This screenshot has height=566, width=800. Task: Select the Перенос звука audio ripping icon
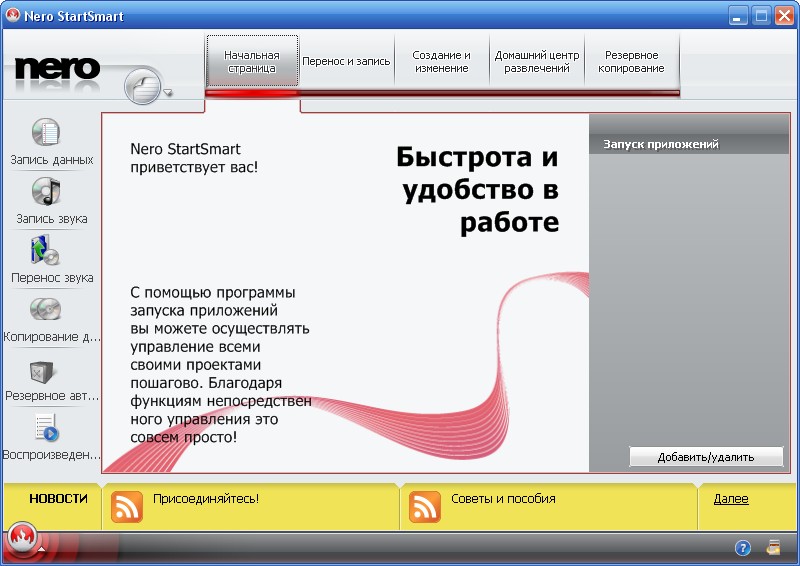47,250
